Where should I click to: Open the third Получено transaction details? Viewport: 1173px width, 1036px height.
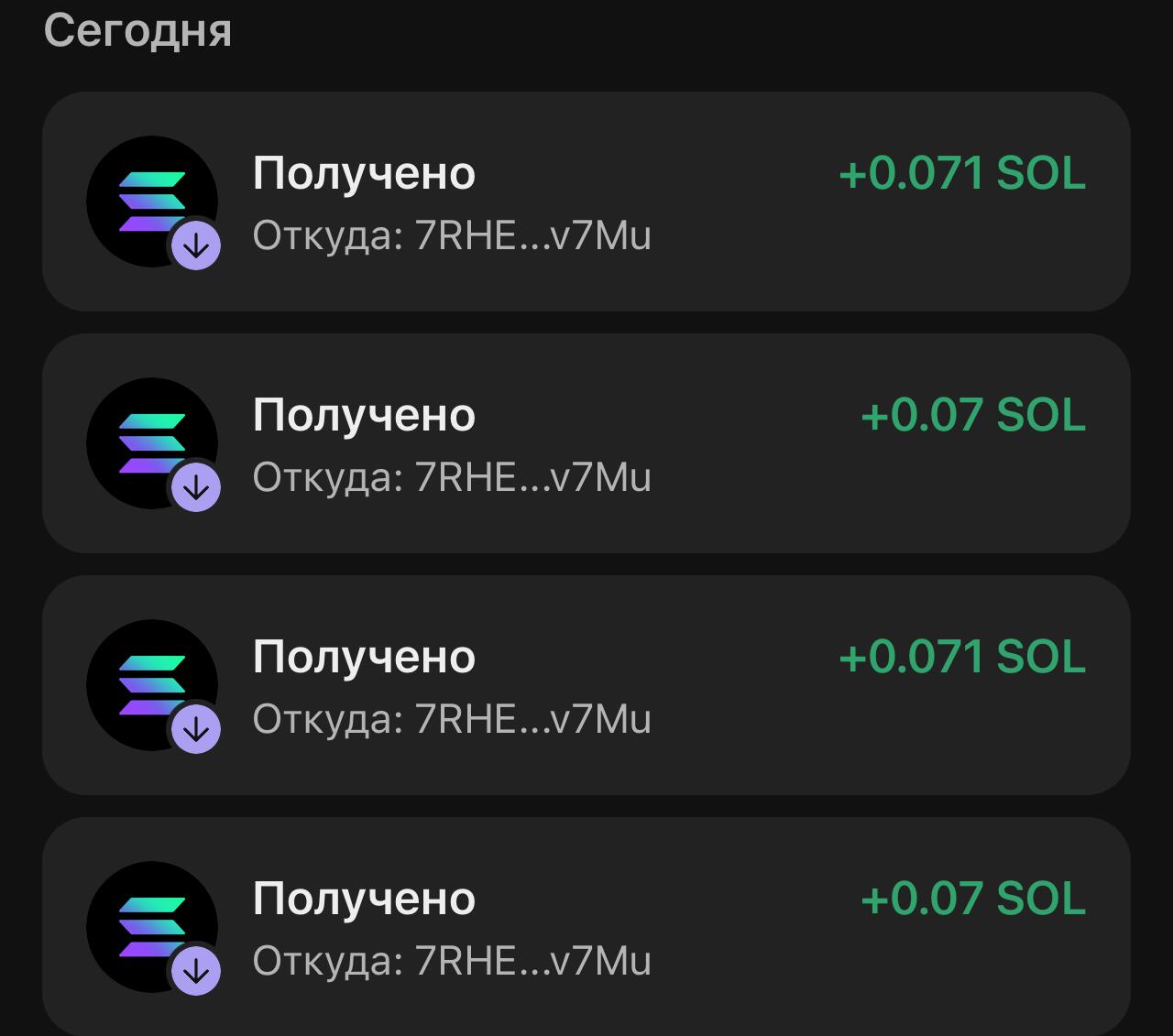tap(586, 686)
